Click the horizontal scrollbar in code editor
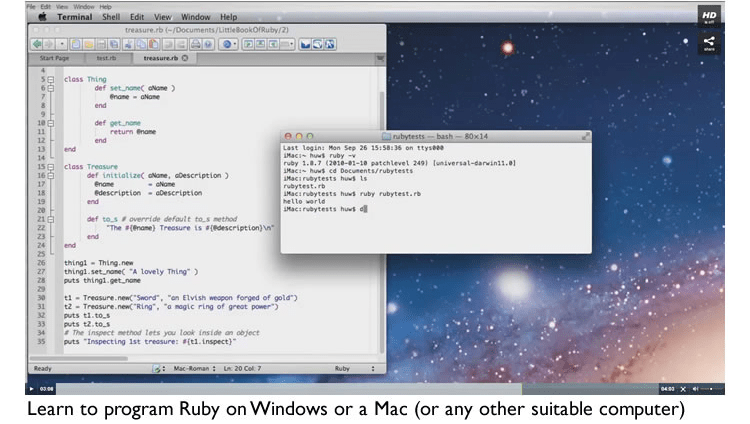Viewport: 750px width, 424px height. [x=79, y=358]
